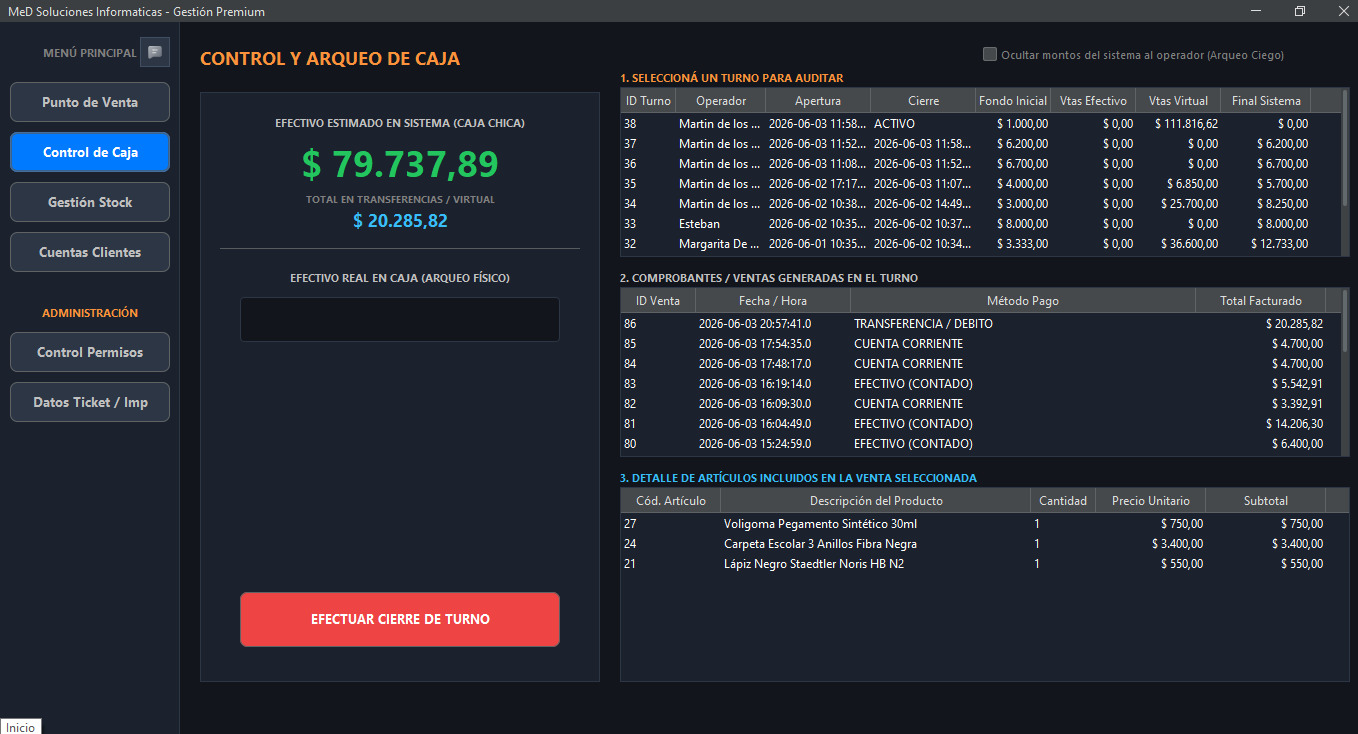Click the Fondo Inicial column header
1358x734 pixels.
click(1013, 101)
